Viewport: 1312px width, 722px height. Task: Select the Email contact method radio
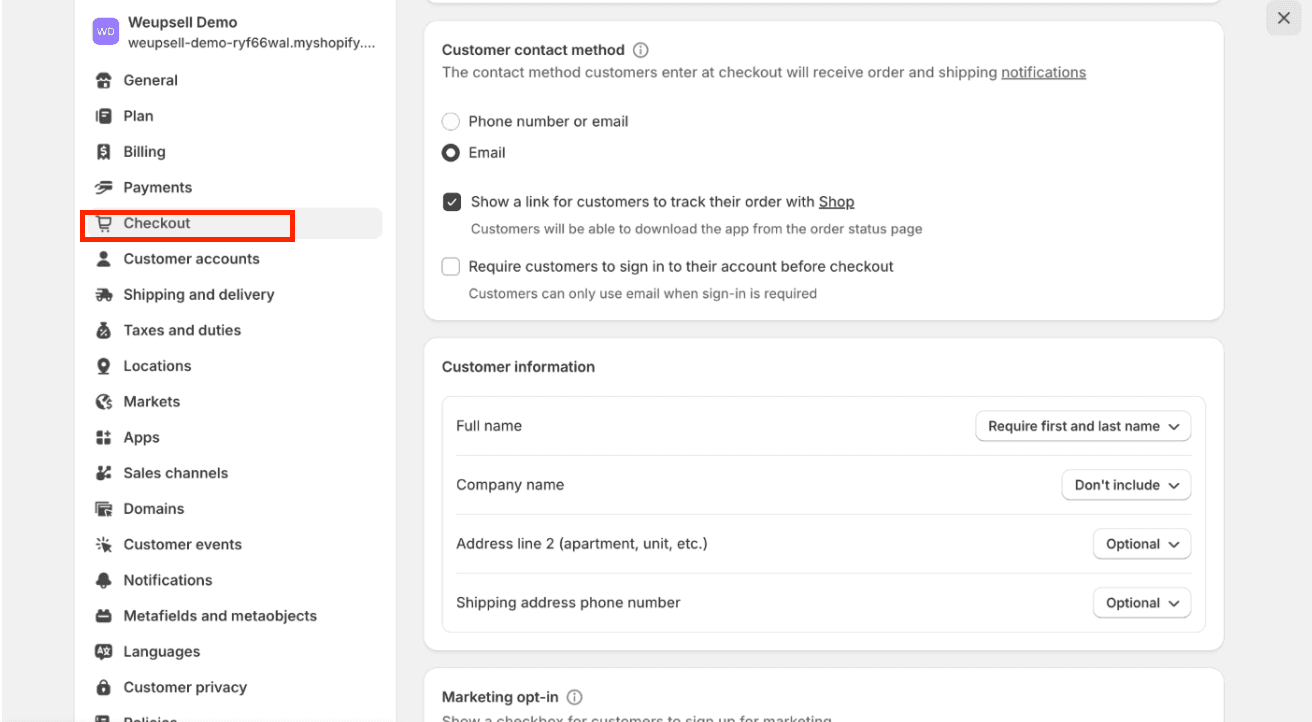point(451,153)
